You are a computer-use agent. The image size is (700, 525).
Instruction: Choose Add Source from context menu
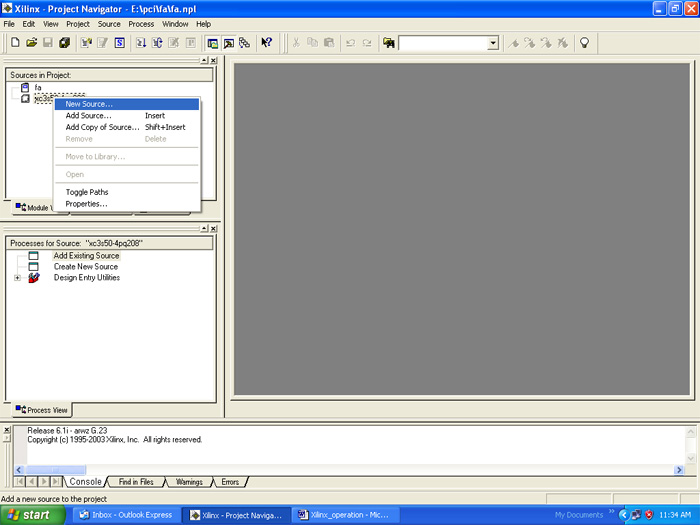(127, 116)
